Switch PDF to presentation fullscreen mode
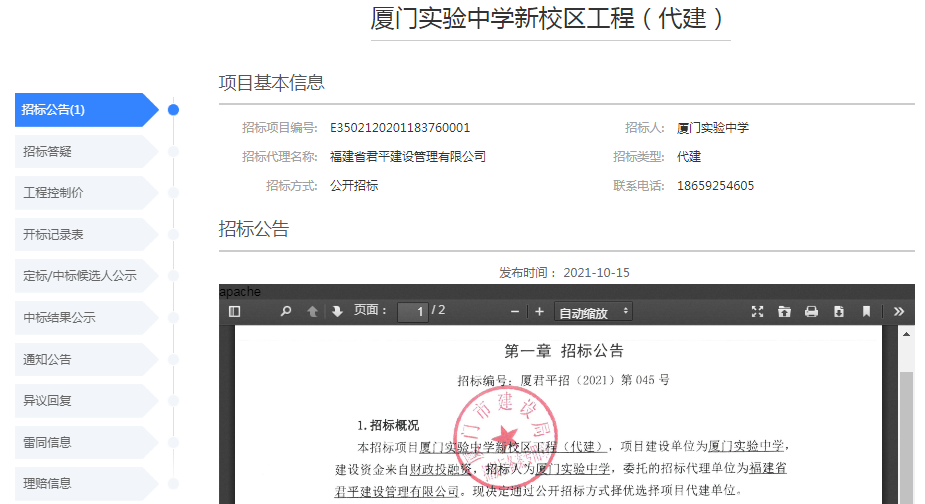The height and width of the screenshot is (504, 925). (x=757, y=312)
